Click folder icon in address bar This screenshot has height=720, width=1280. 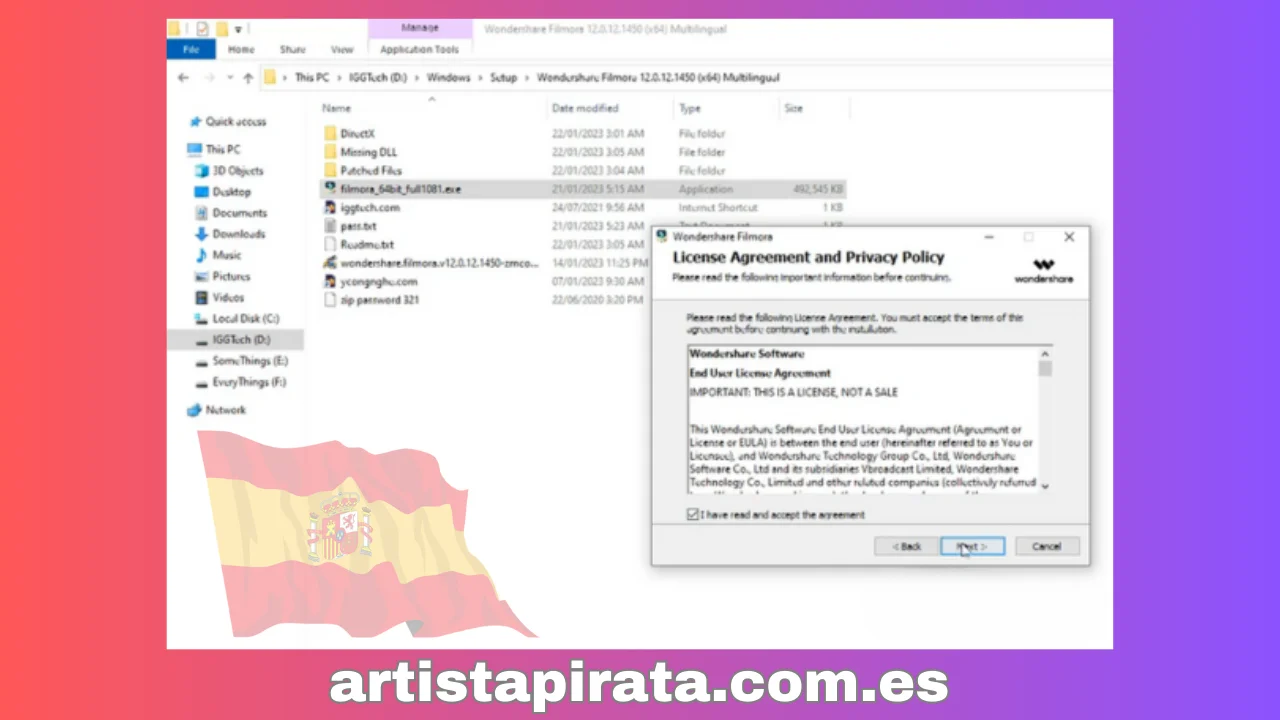tap(271, 77)
